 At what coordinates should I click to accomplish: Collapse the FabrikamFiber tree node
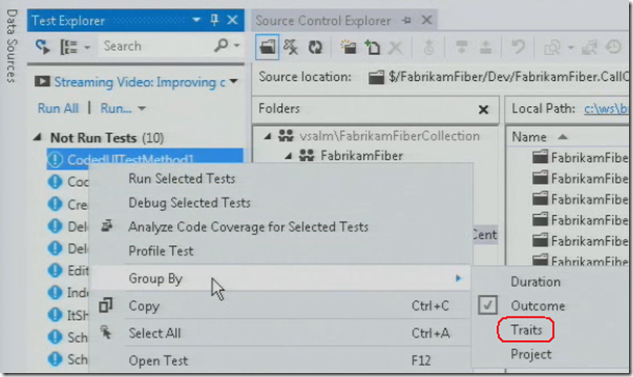click(288, 156)
